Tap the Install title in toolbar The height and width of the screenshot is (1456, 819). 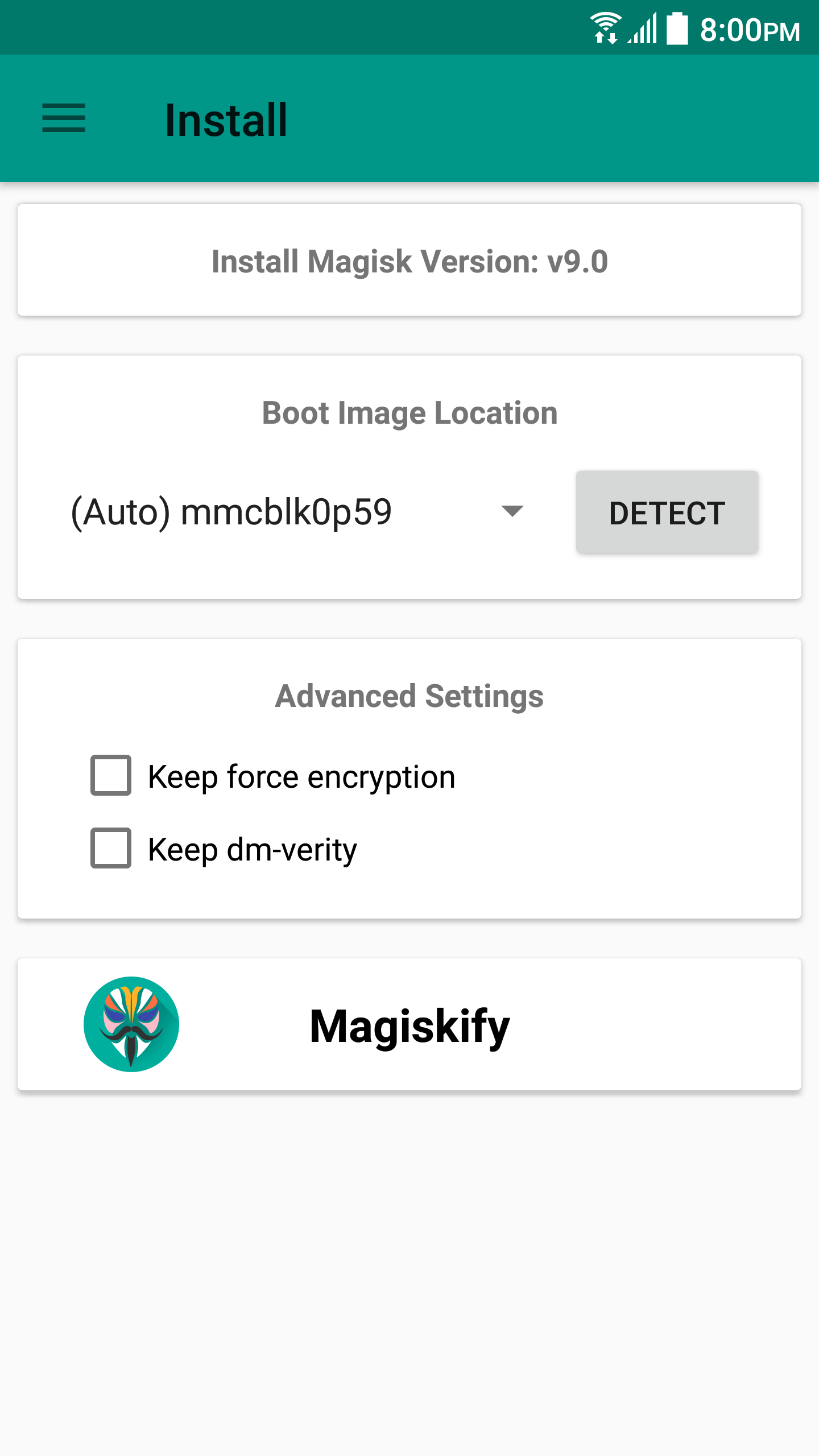(x=226, y=120)
